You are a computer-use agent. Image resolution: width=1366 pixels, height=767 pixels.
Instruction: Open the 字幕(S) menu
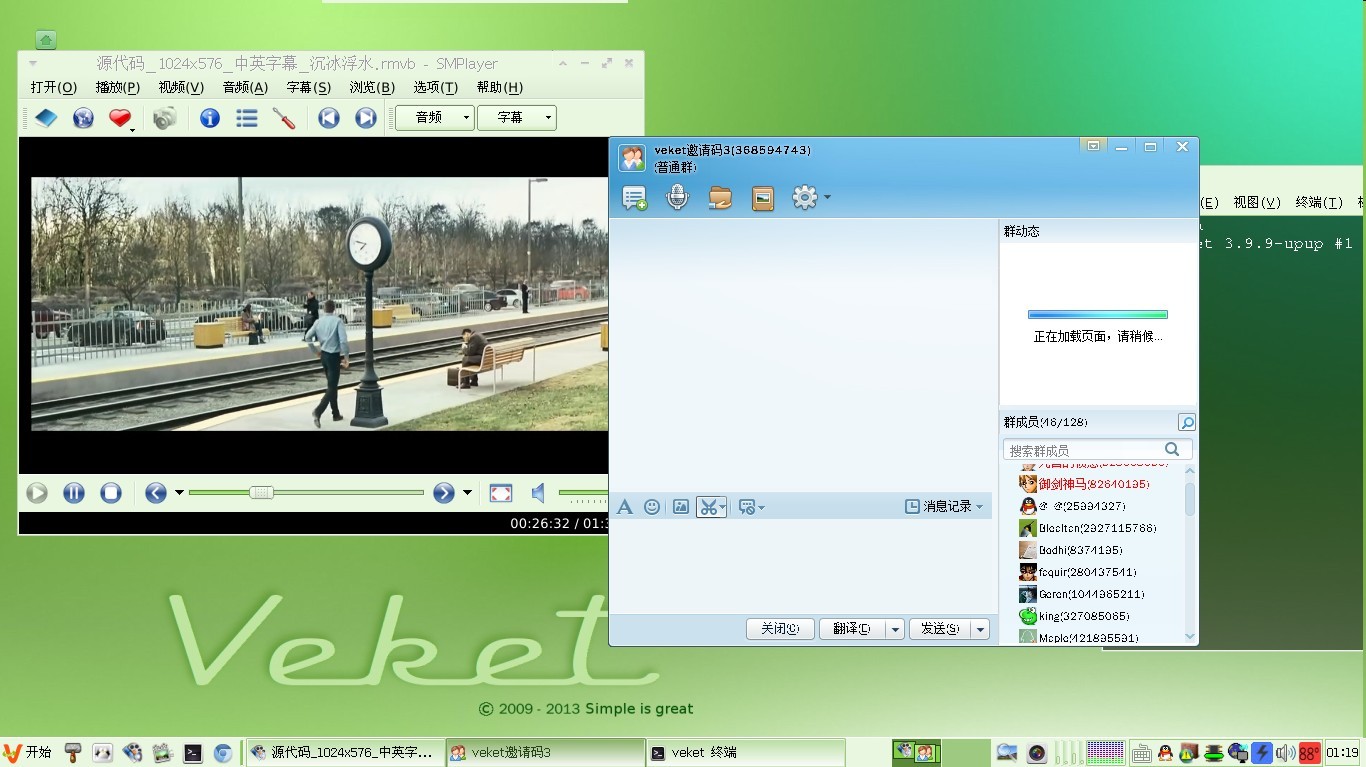pos(309,87)
